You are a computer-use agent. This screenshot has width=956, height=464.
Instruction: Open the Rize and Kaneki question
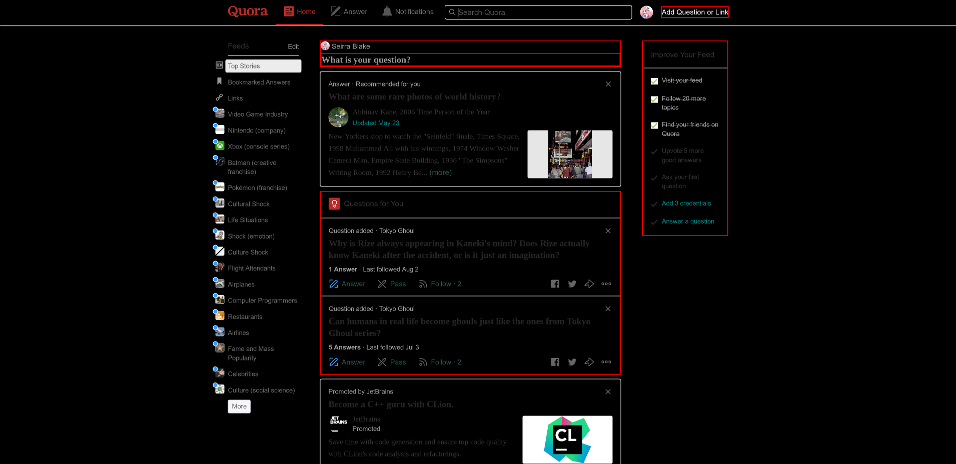tap(459, 249)
